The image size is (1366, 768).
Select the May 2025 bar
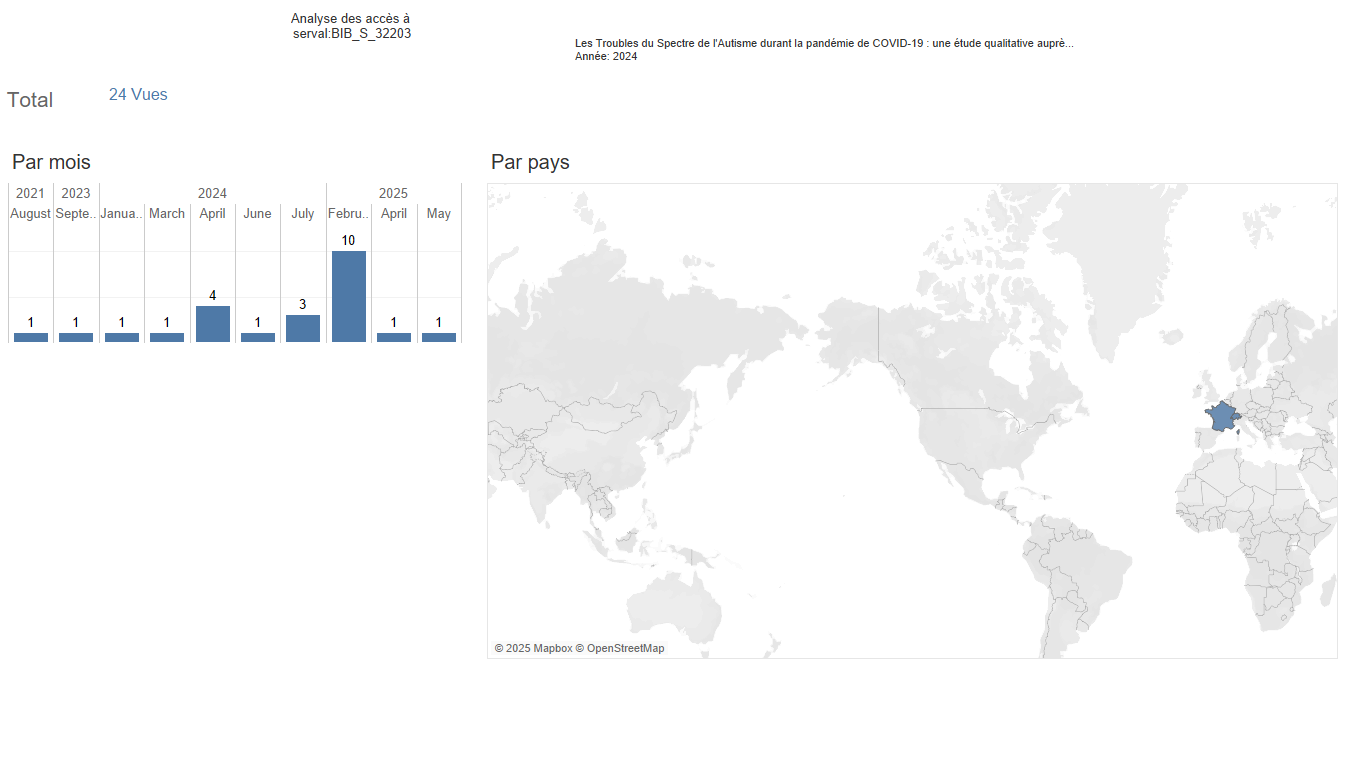439,337
